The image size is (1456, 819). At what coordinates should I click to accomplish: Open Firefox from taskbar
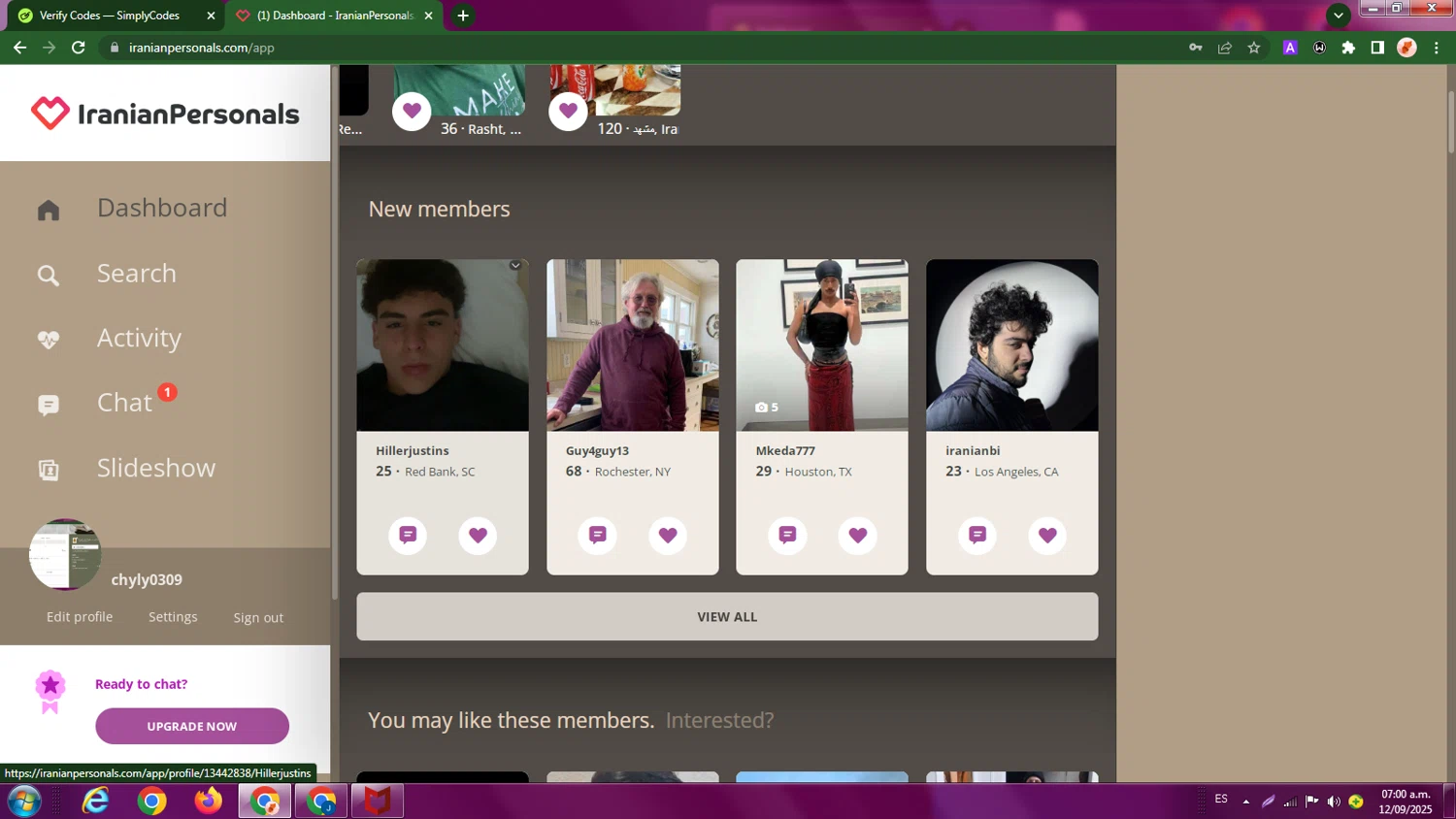click(208, 801)
